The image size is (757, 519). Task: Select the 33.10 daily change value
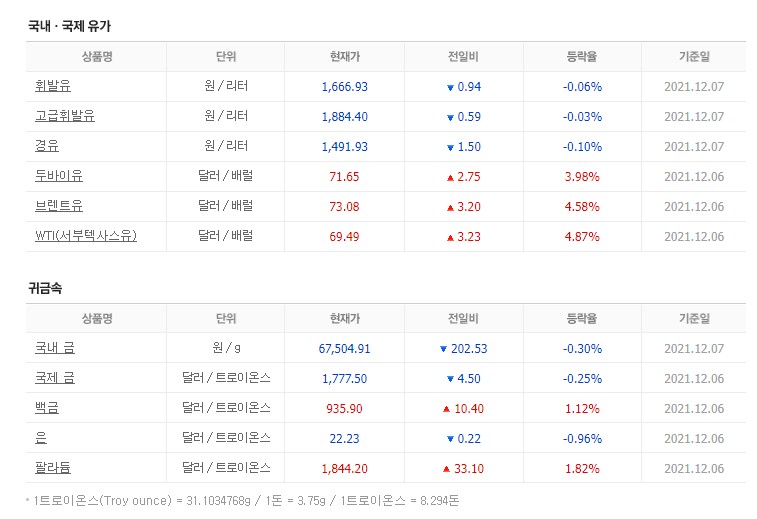(x=469, y=468)
